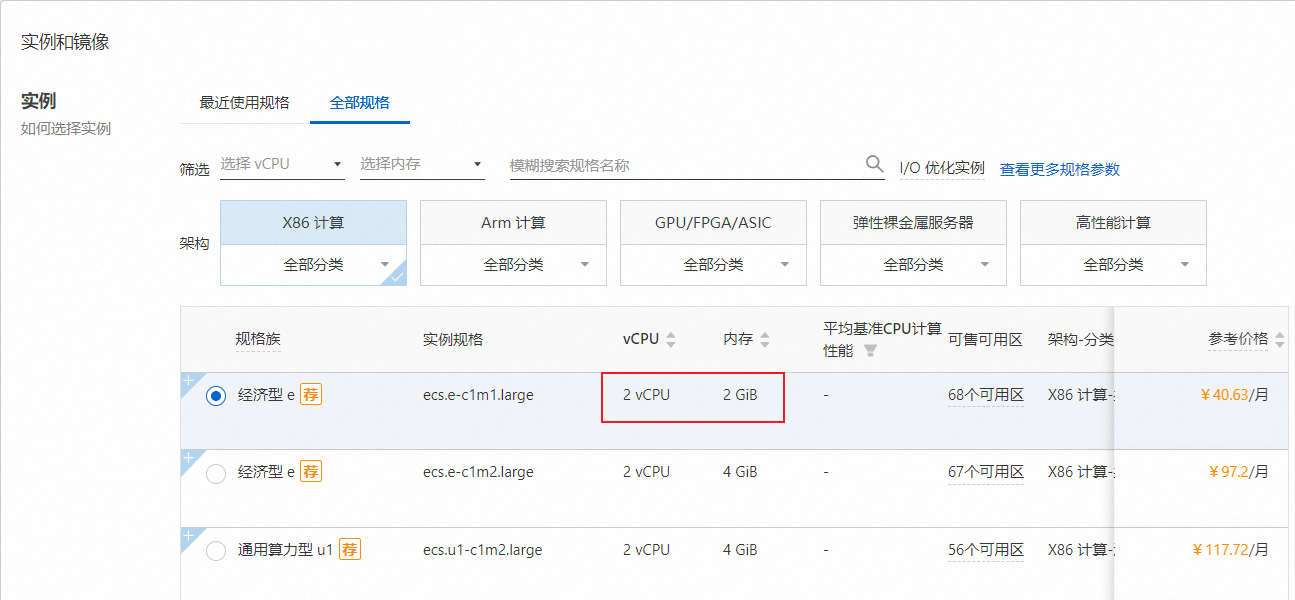This screenshot has height=600, width=1295.
Task: Open the 选择内存 dropdown
Action: (422, 164)
